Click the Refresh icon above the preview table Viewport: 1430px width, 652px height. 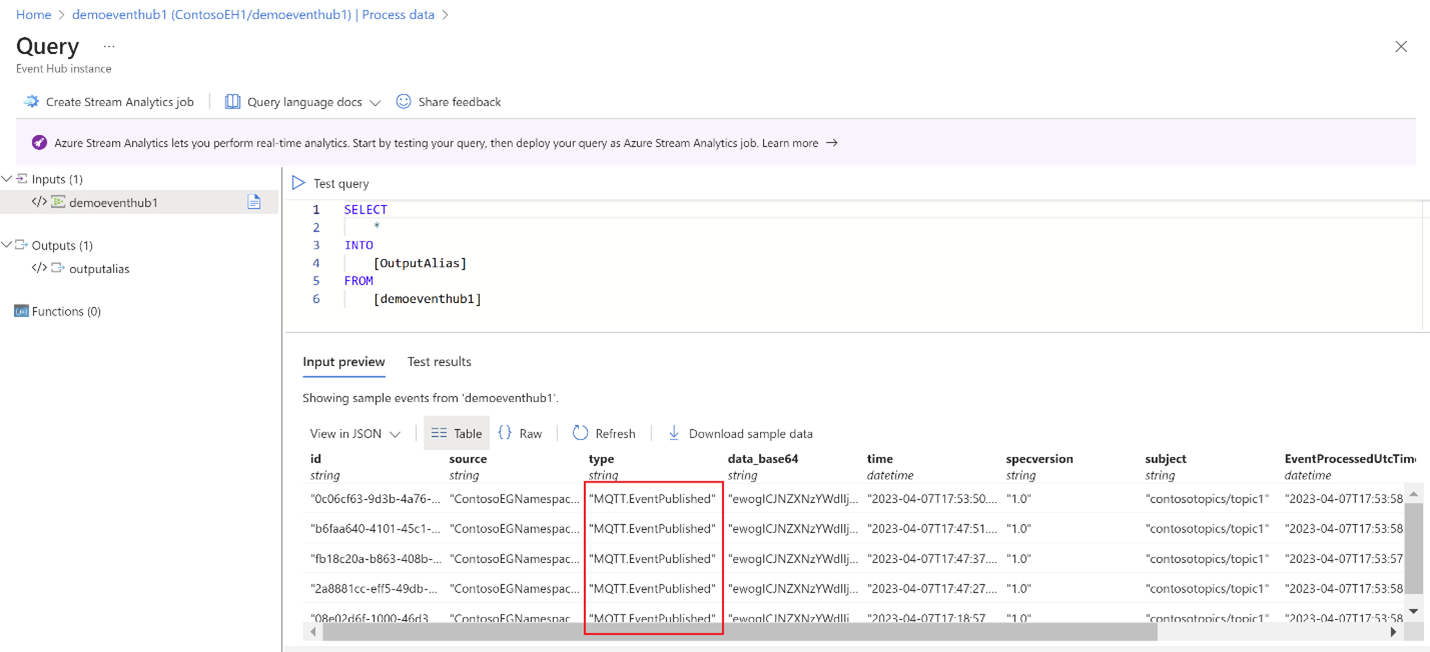point(580,432)
